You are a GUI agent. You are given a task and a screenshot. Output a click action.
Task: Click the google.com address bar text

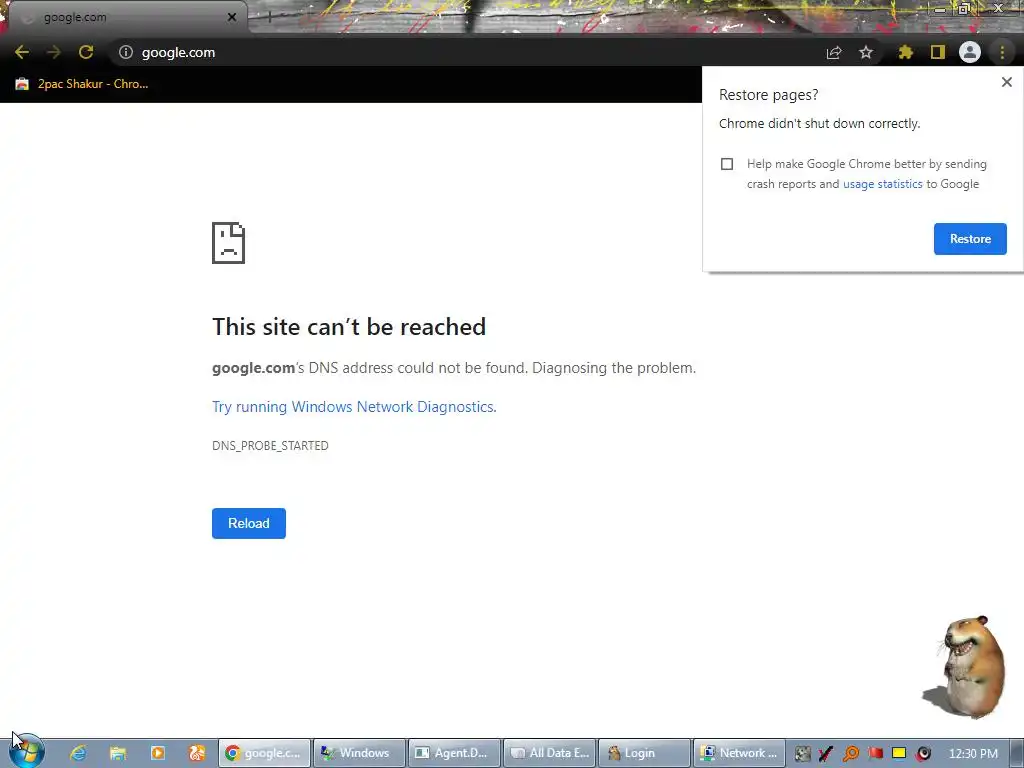click(178, 52)
